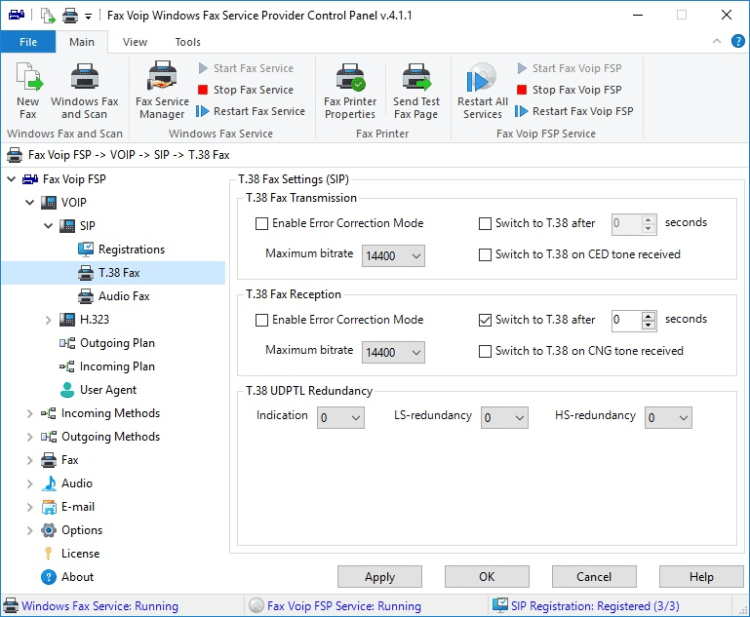Decrease Reception switch seconds spinner
This screenshot has width=750, height=617.
pyautogui.click(x=648, y=325)
